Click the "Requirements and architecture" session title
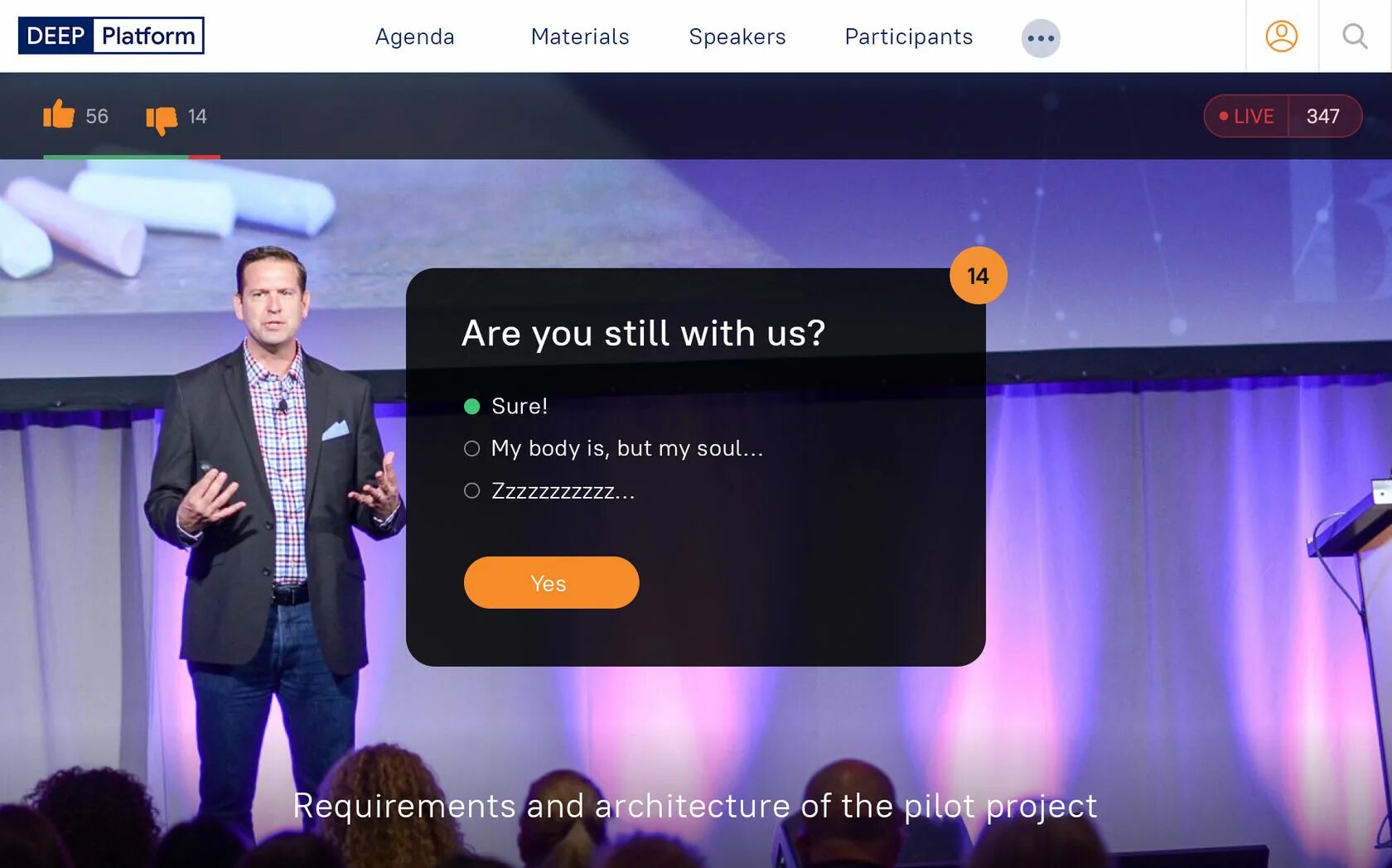The width and height of the screenshot is (1392, 868). click(x=695, y=806)
